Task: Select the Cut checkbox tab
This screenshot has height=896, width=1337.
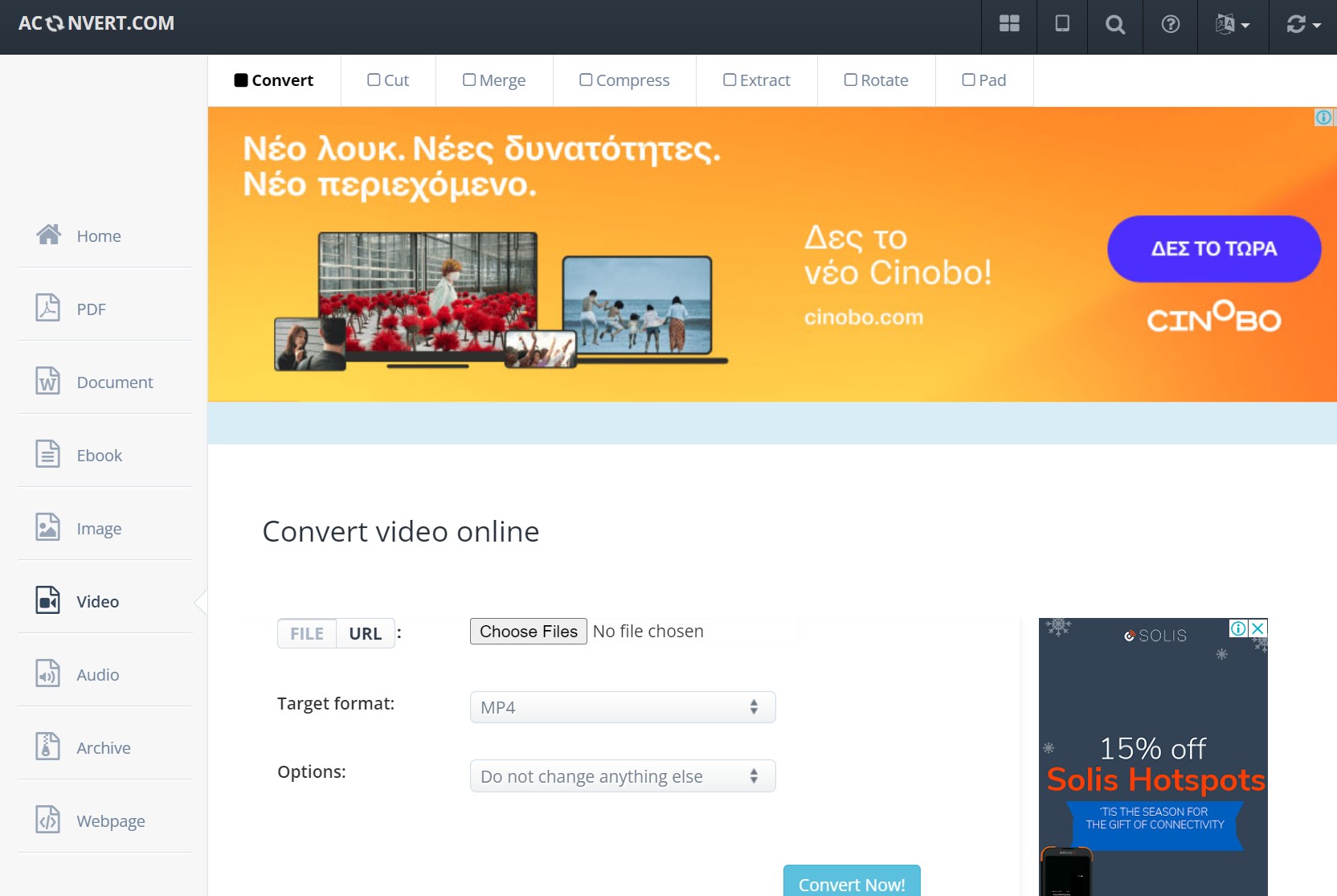Action: point(388,80)
